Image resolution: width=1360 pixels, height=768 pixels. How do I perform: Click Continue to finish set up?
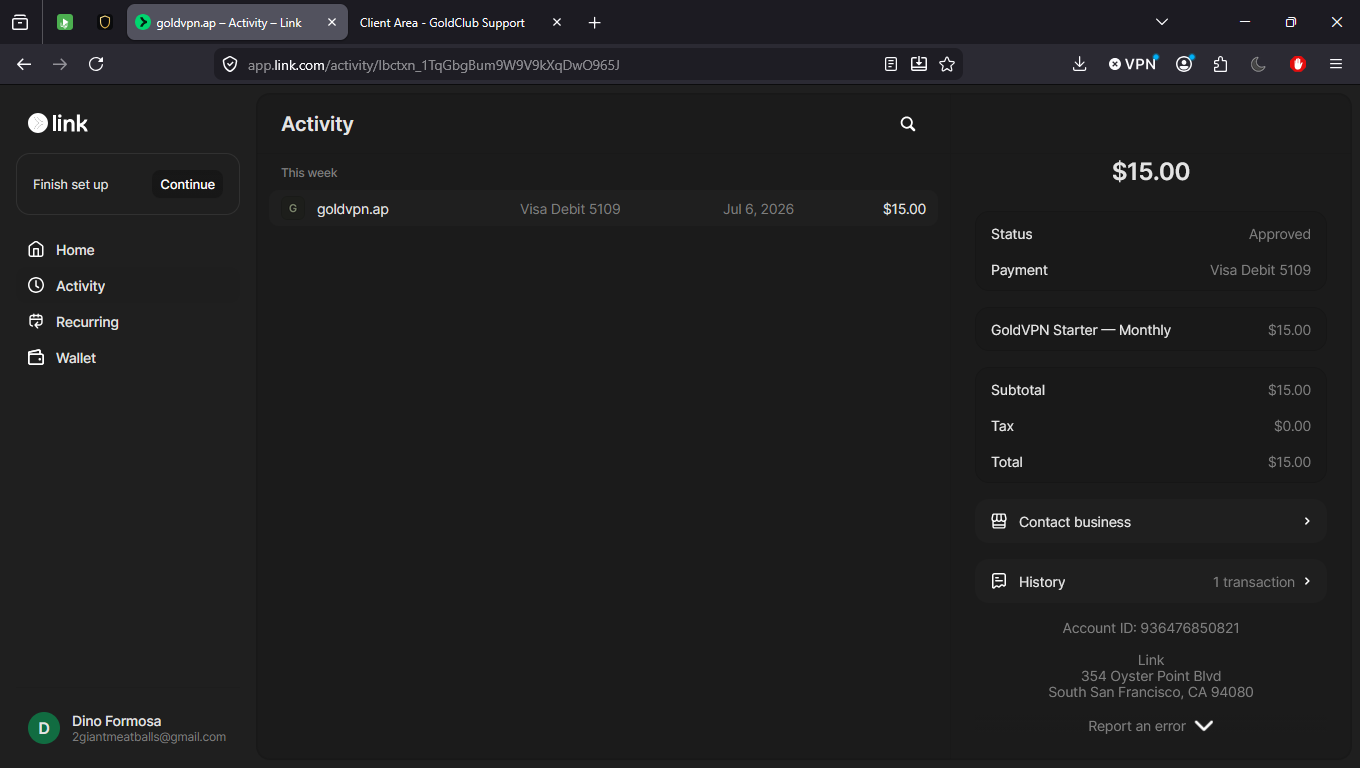coord(188,184)
